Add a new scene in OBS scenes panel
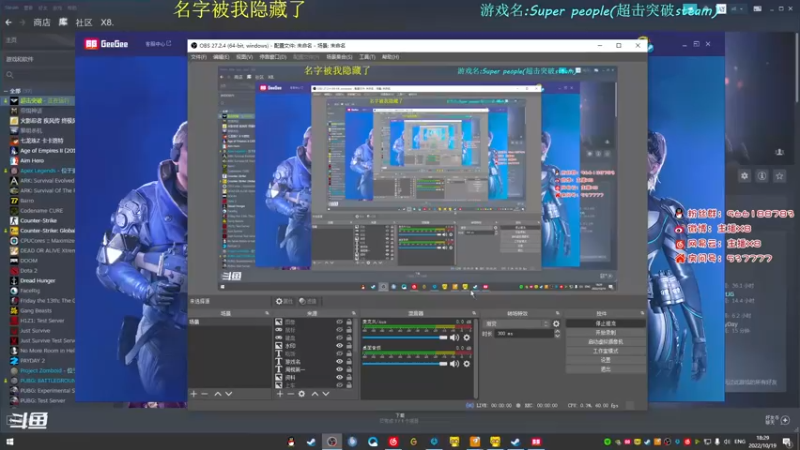Image resolution: width=800 pixels, height=450 pixels. click(193, 394)
